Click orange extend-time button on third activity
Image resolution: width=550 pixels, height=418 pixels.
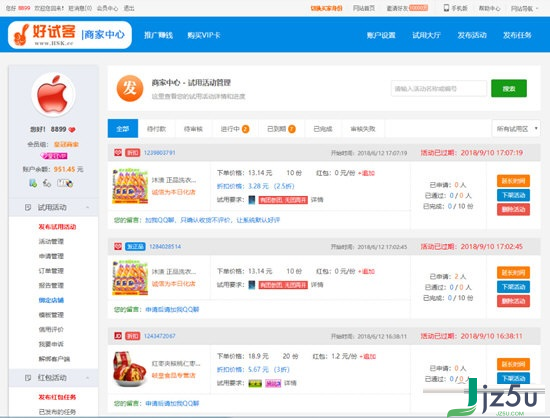[513, 364]
